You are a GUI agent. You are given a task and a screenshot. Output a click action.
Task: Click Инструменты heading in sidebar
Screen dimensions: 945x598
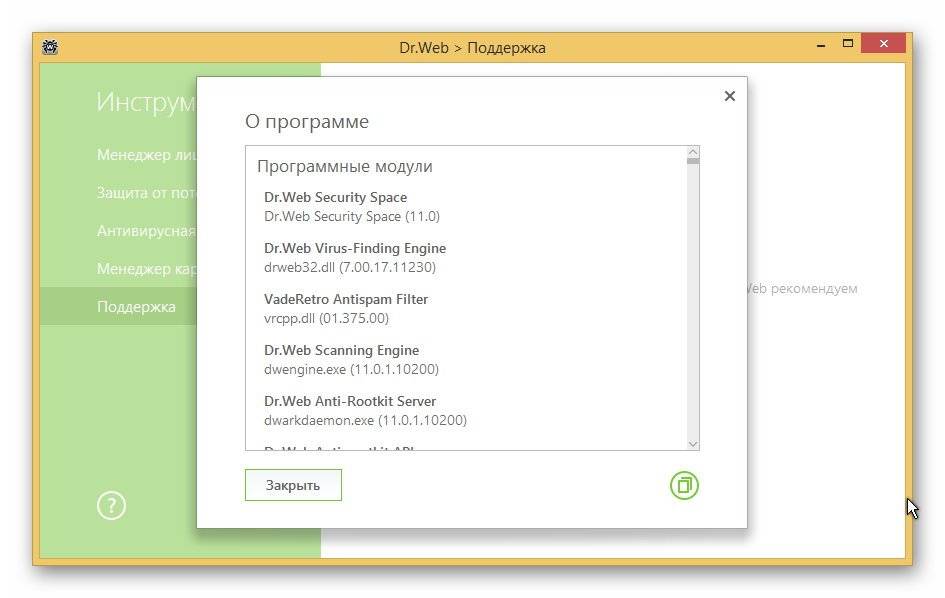pyautogui.click(x=146, y=101)
